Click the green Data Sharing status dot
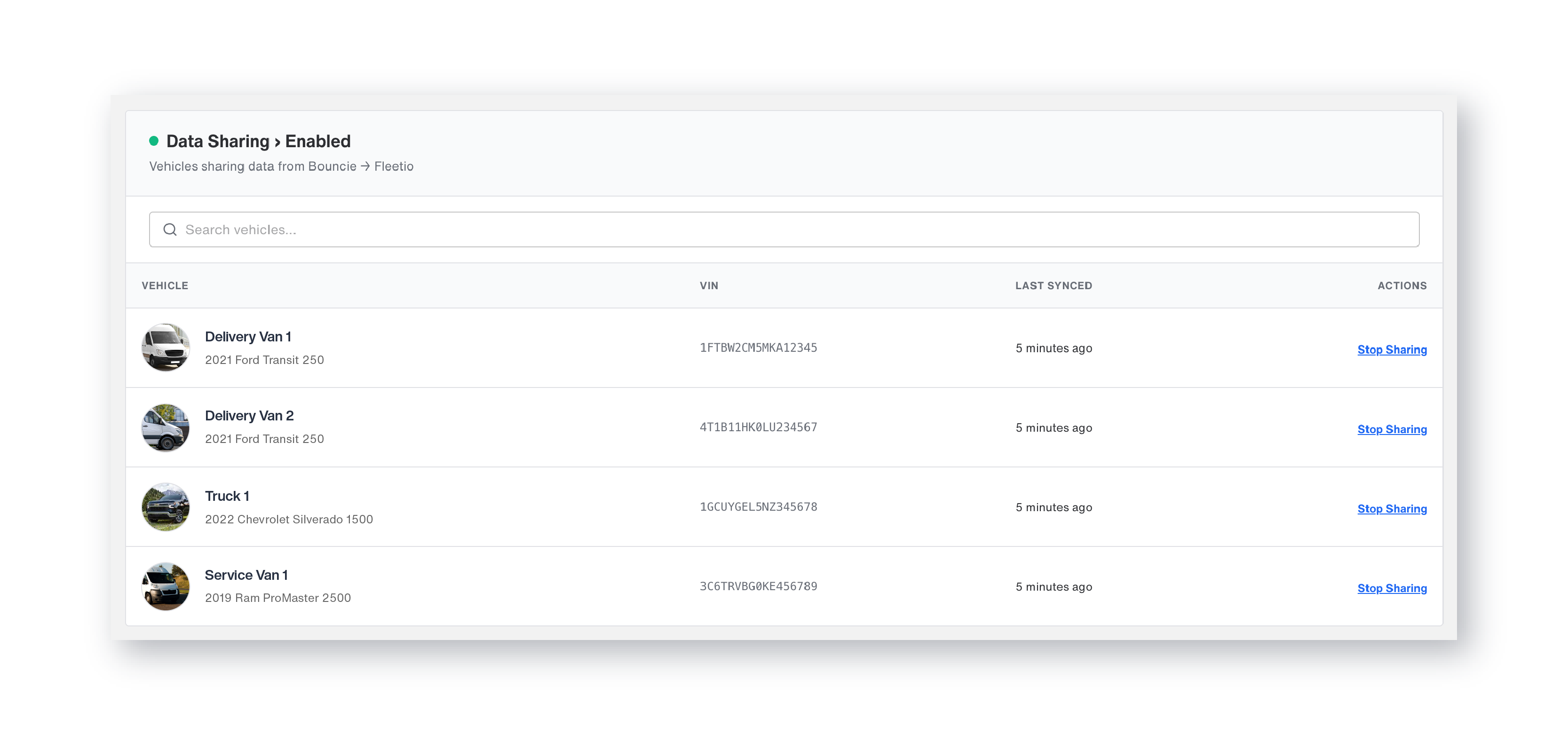Image resolution: width=1568 pixels, height=735 pixels. 154,141
